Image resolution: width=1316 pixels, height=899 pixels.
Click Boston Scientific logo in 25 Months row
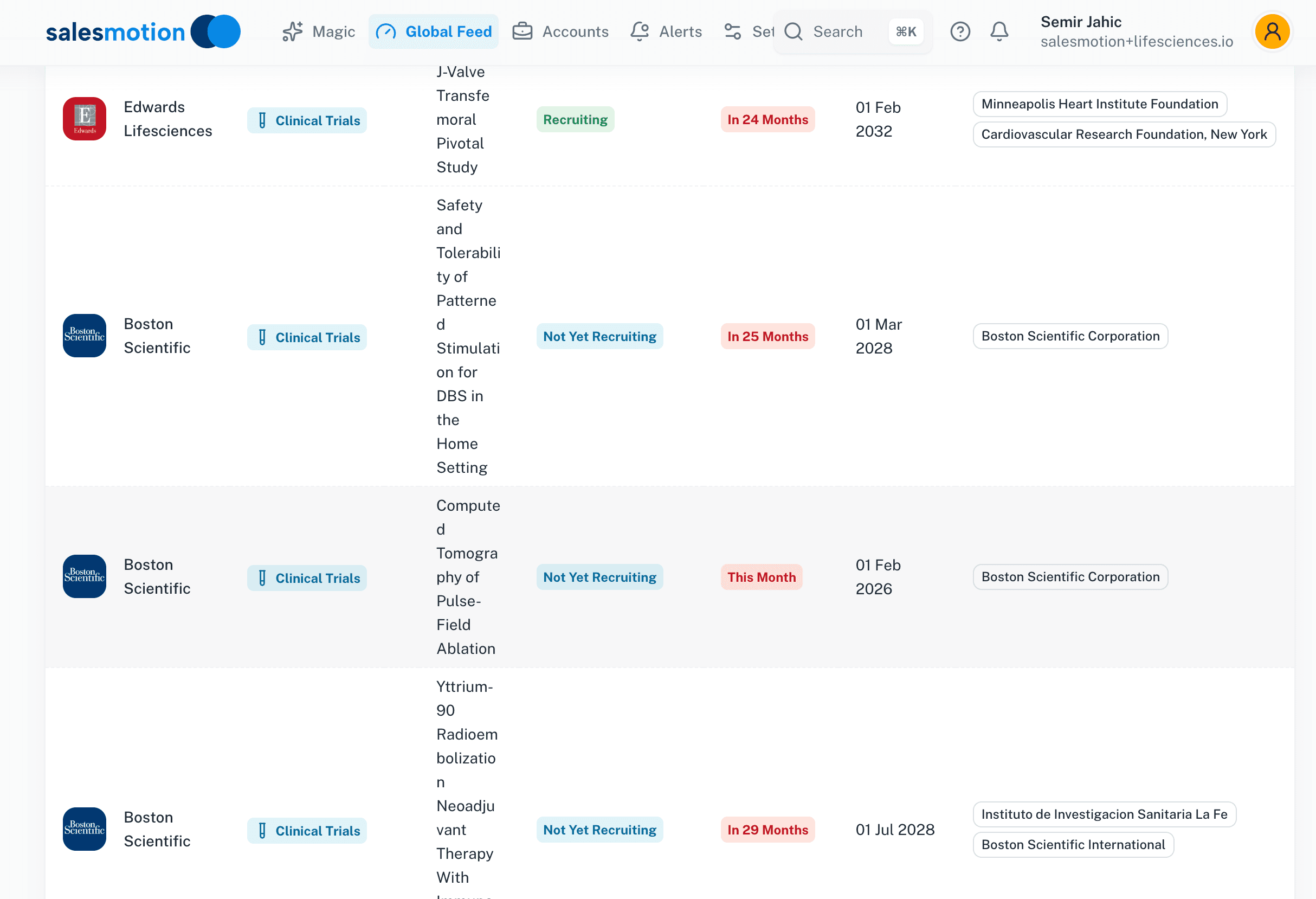[x=85, y=336]
